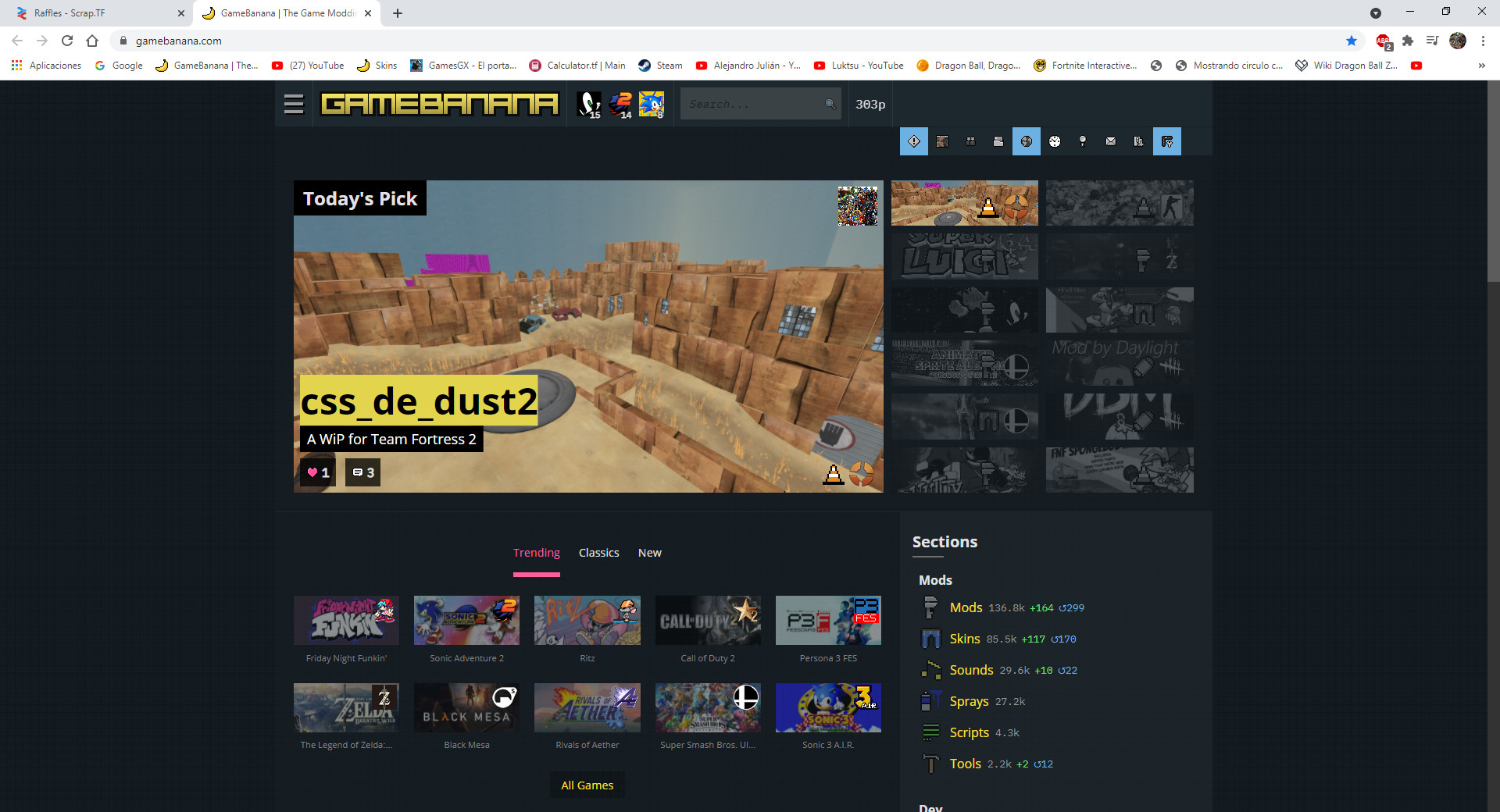Expand the bookmarks overflow chevron
The height and width of the screenshot is (812, 1500).
pos(1481,66)
